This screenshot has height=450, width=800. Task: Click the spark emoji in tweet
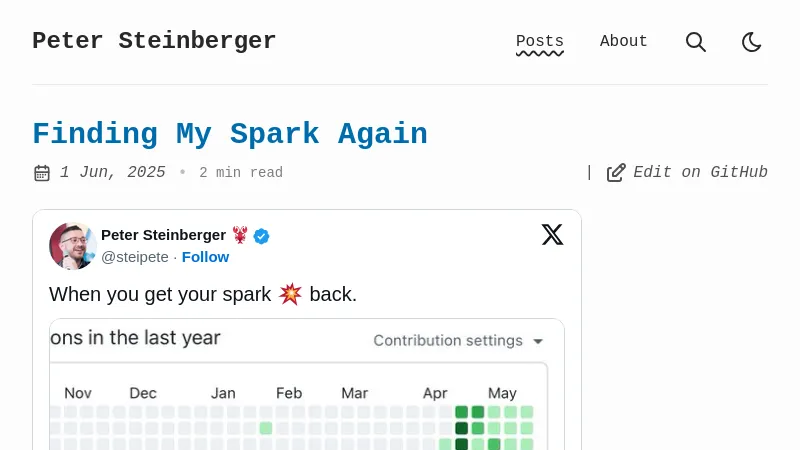tap(291, 294)
